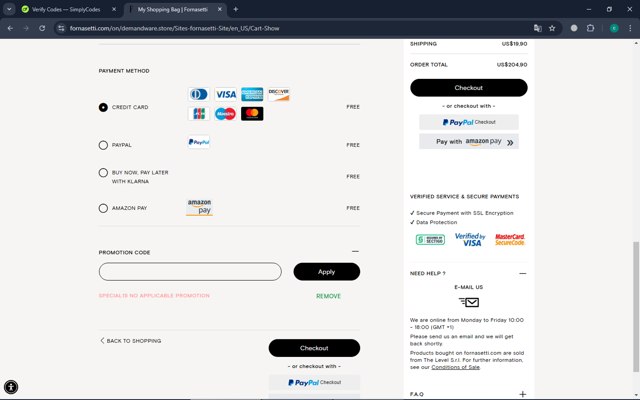The image size is (640, 400).
Task: Collapse the Need Help section
Action: [x=522, y=273]
